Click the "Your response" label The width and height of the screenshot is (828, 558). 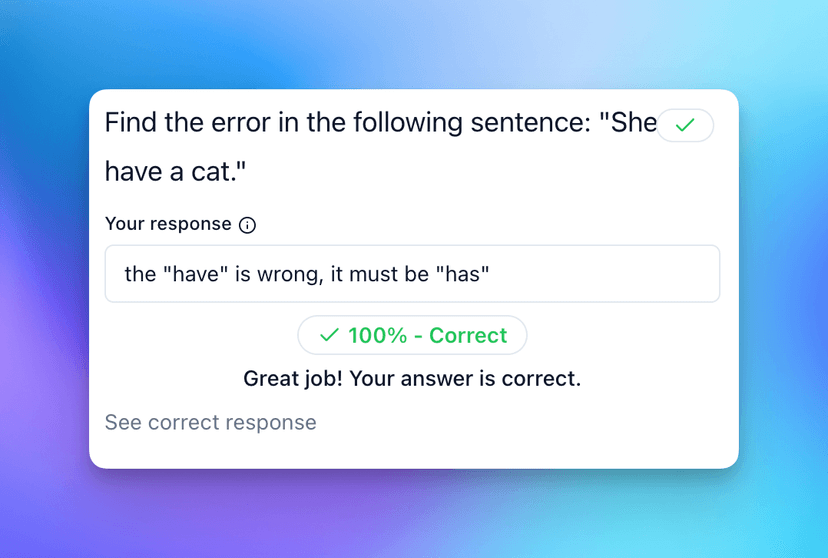[x=168, y=224]
